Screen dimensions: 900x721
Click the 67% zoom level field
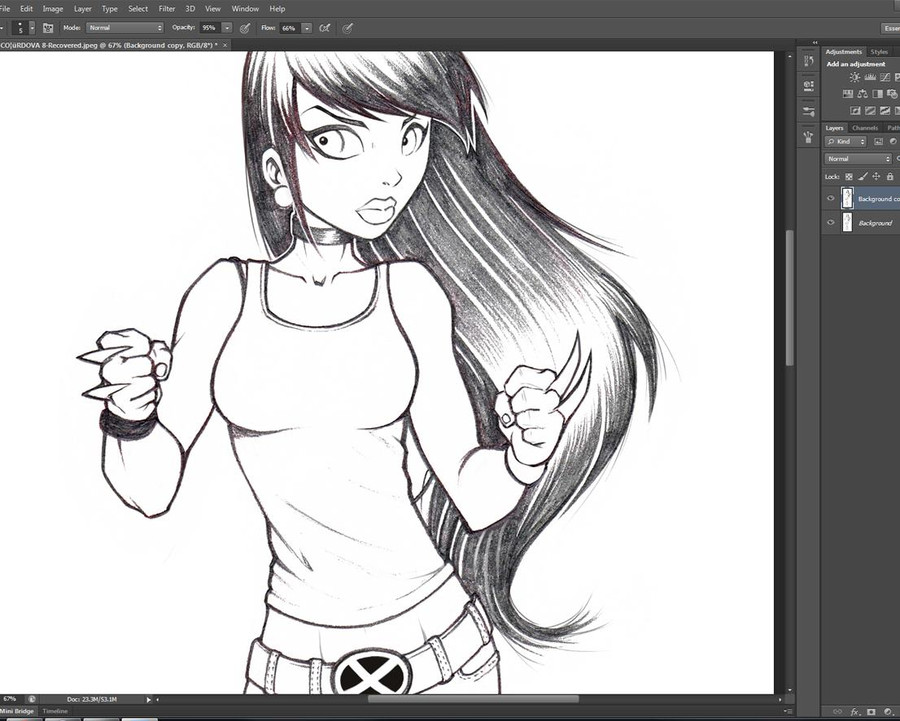point(10,699)
